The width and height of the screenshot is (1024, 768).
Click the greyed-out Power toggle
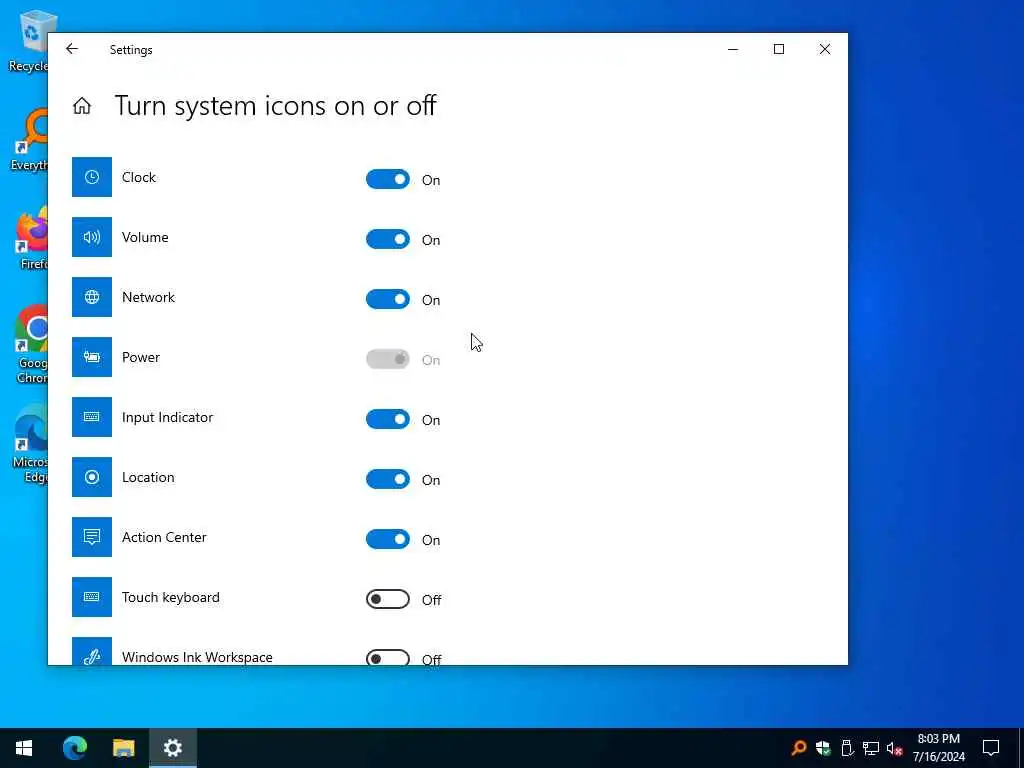pos(388,359)
